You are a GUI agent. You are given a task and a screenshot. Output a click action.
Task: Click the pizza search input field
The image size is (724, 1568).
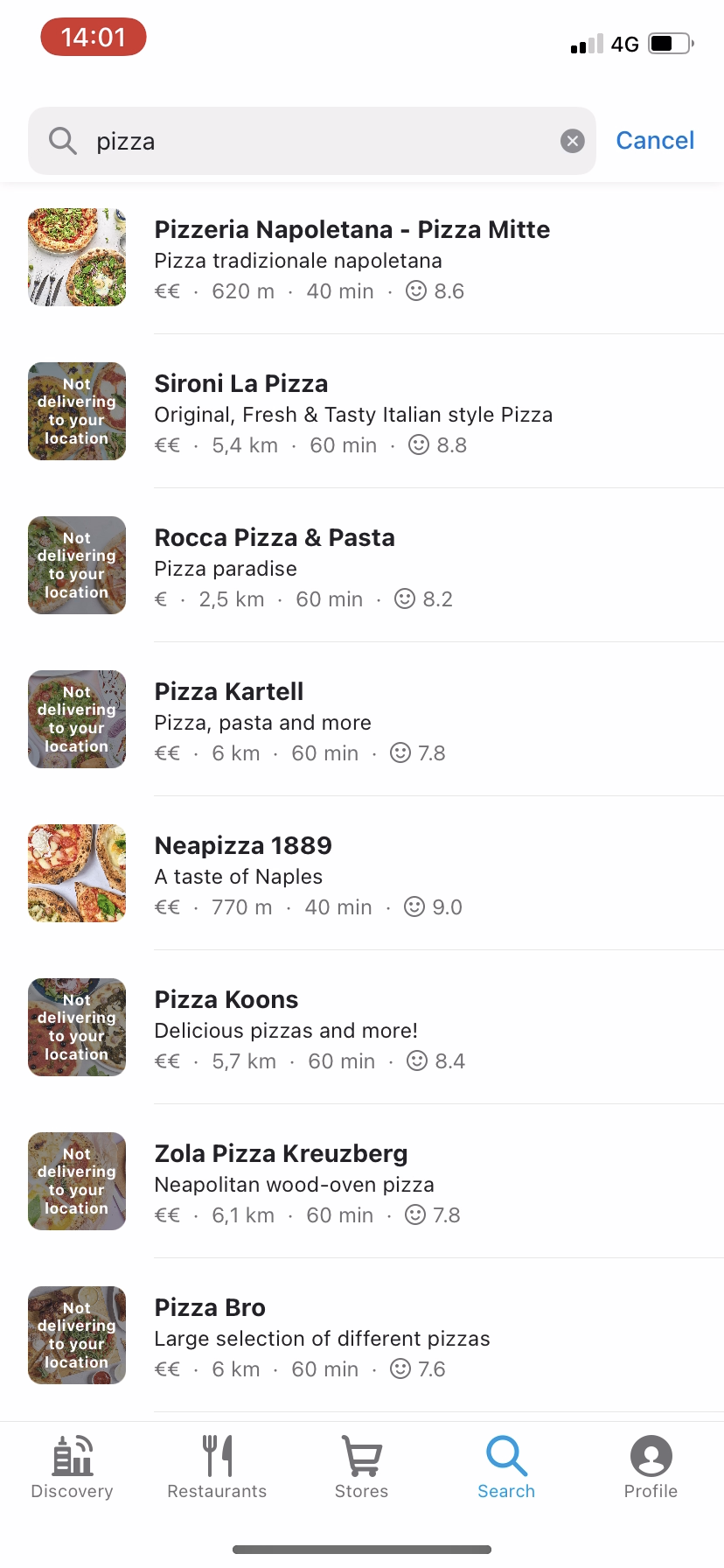(324, 141)
